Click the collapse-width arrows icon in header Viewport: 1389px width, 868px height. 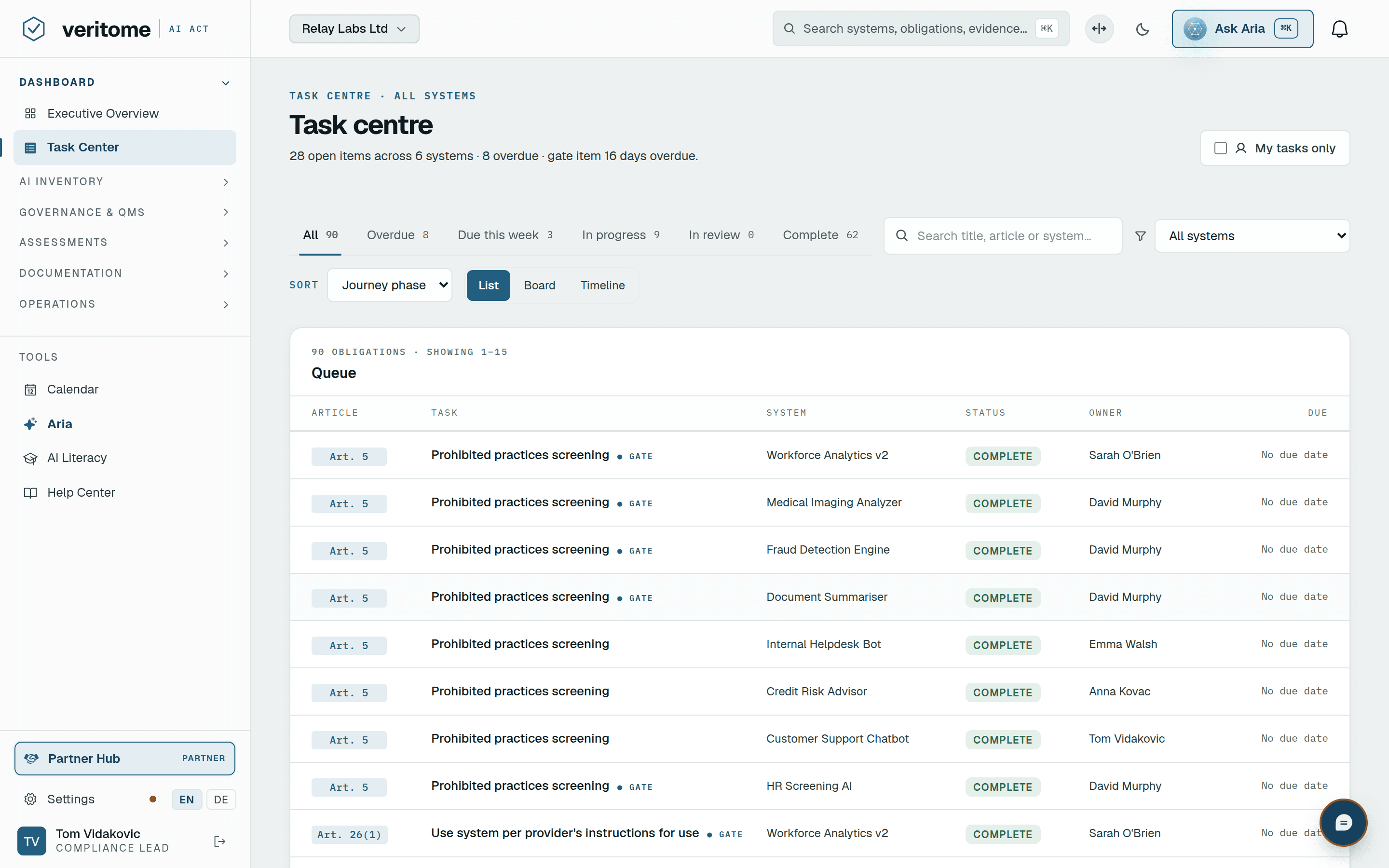1099,29
